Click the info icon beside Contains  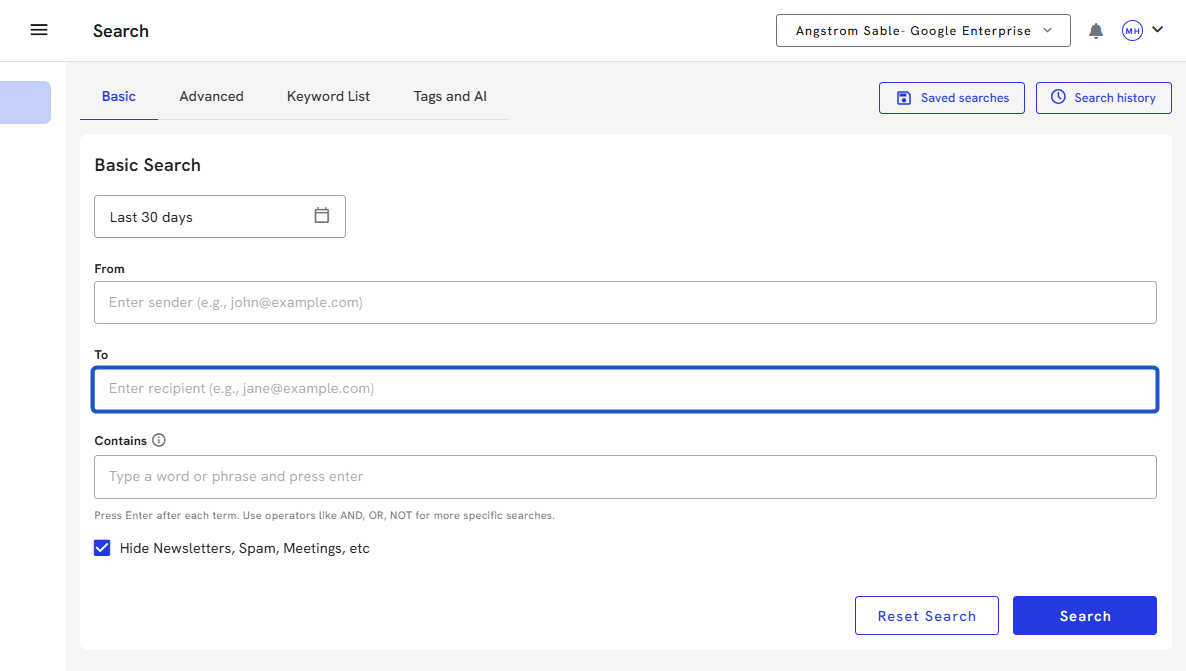(159, 440)
